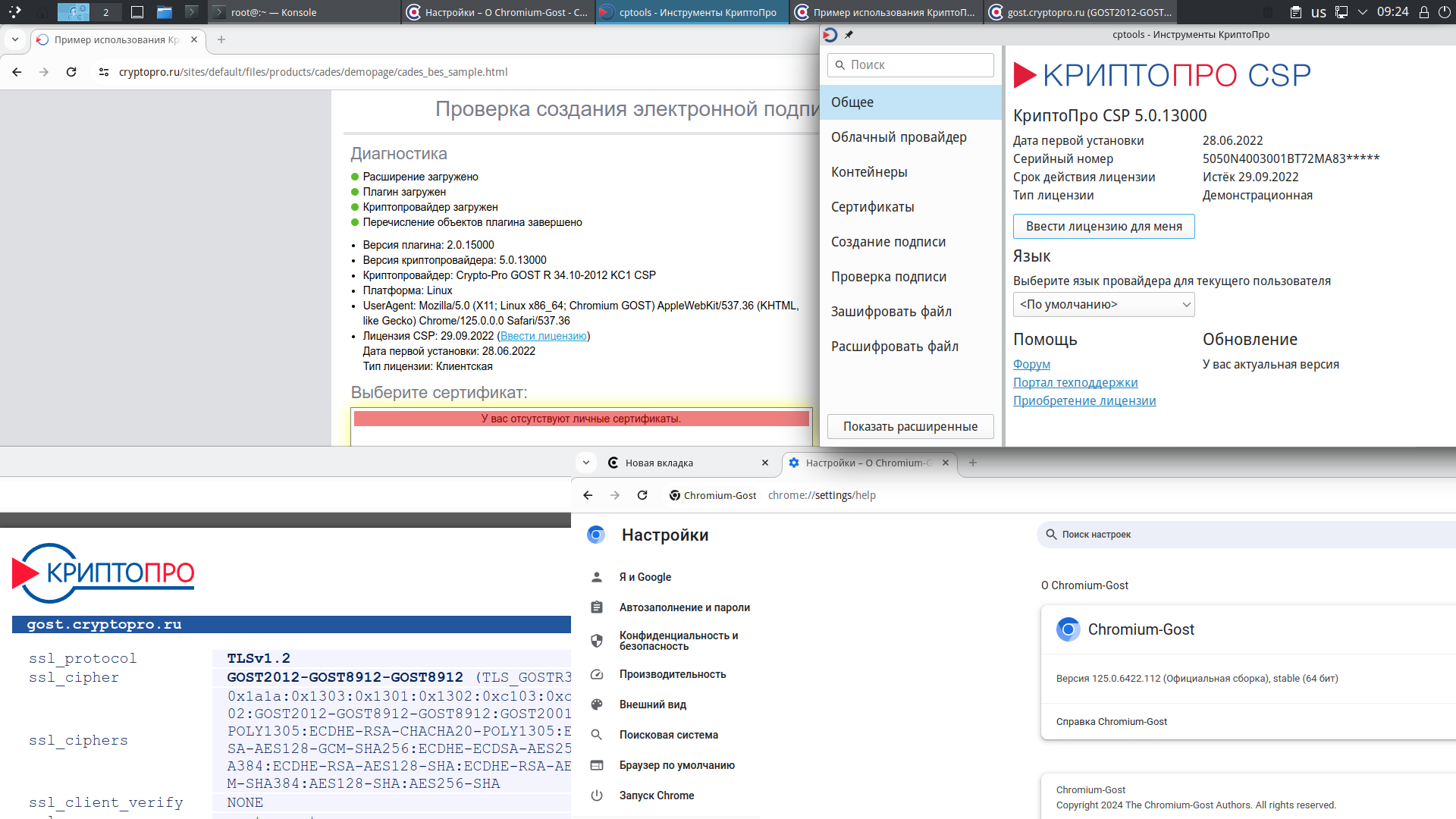
Task: Switch to the Konsole task in the taskbar
Action: point(303,12)
